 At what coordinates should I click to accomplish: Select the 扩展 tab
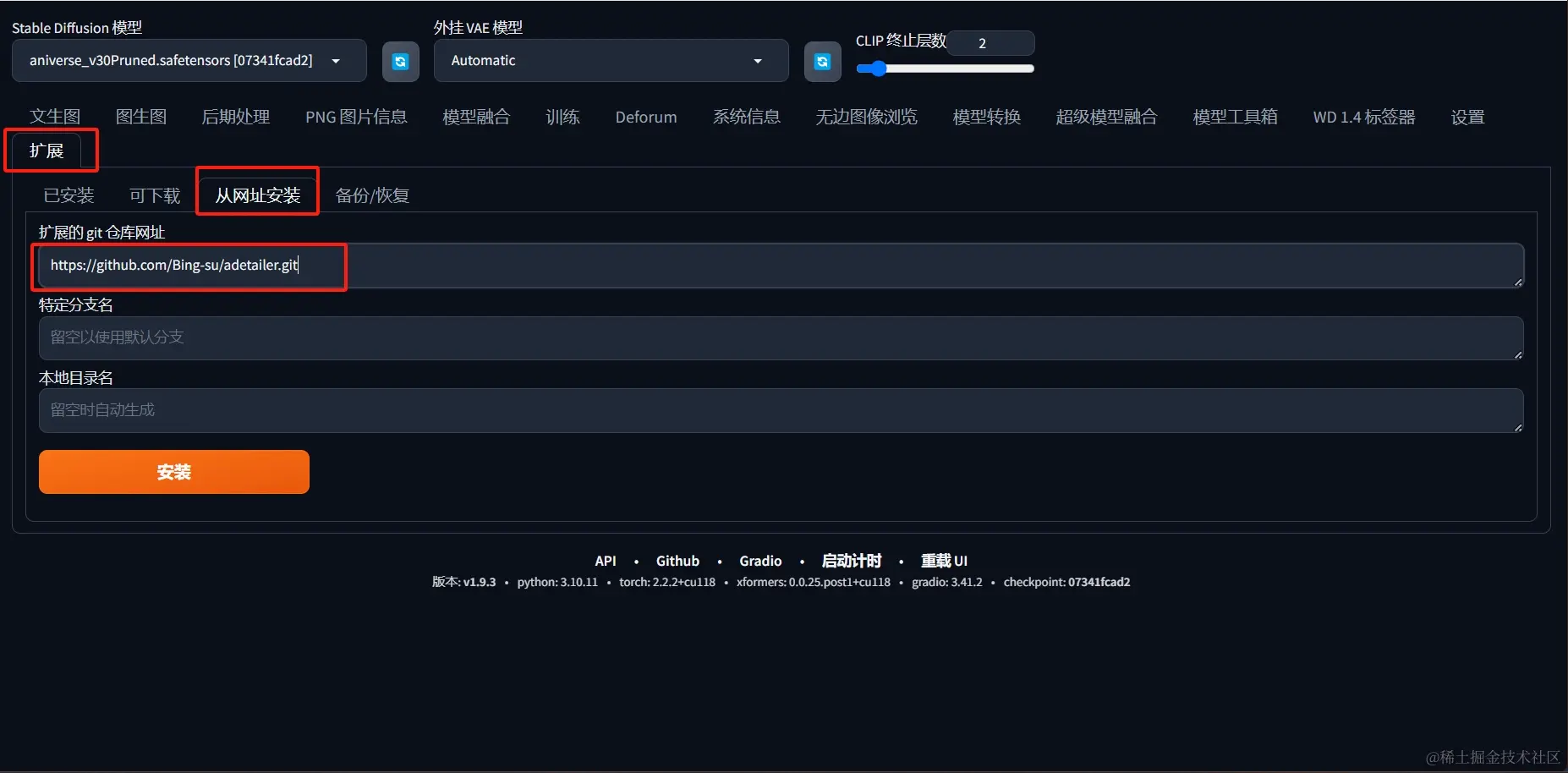(47, 151)
